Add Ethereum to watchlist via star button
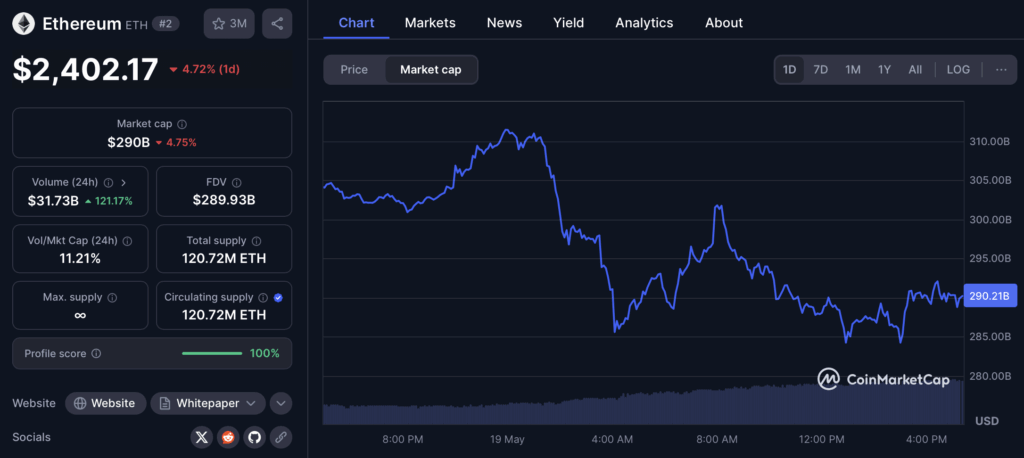This screenshot has width=1024, height=458. point(229,24)
